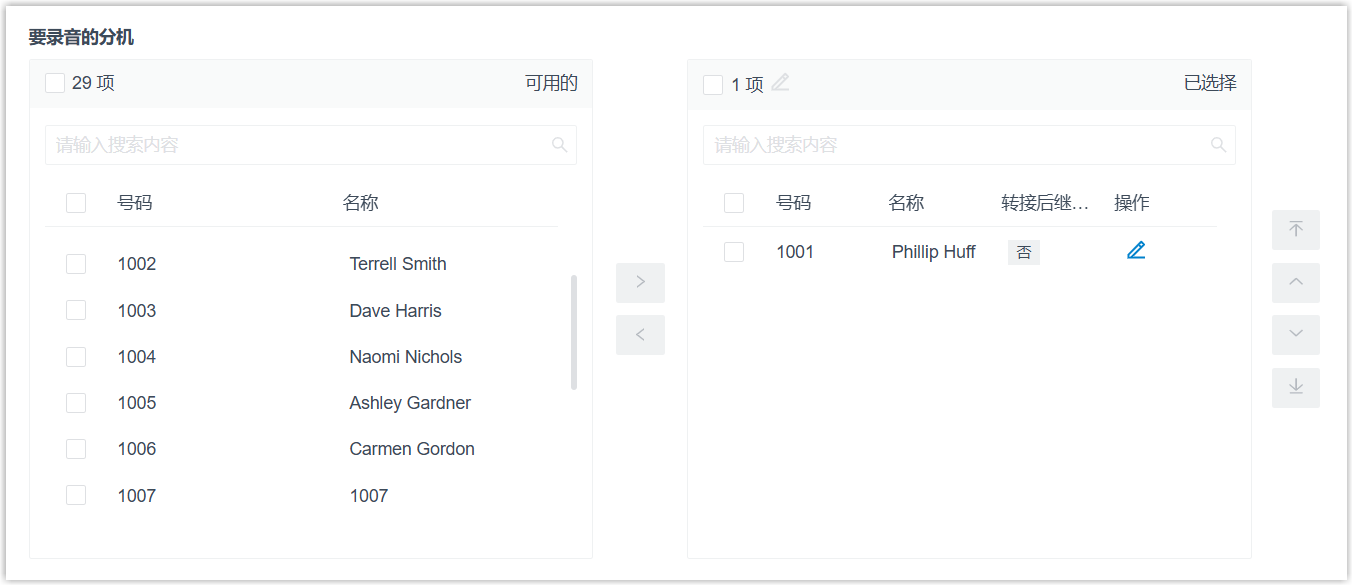
Task: Click the move-down chevron icon
Action: (1296, 335)
